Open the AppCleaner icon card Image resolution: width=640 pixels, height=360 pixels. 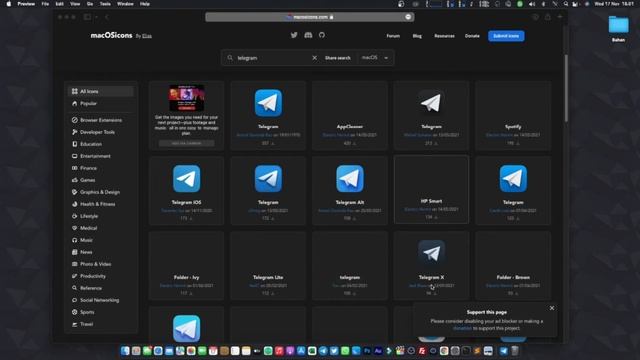coord(350,116)
